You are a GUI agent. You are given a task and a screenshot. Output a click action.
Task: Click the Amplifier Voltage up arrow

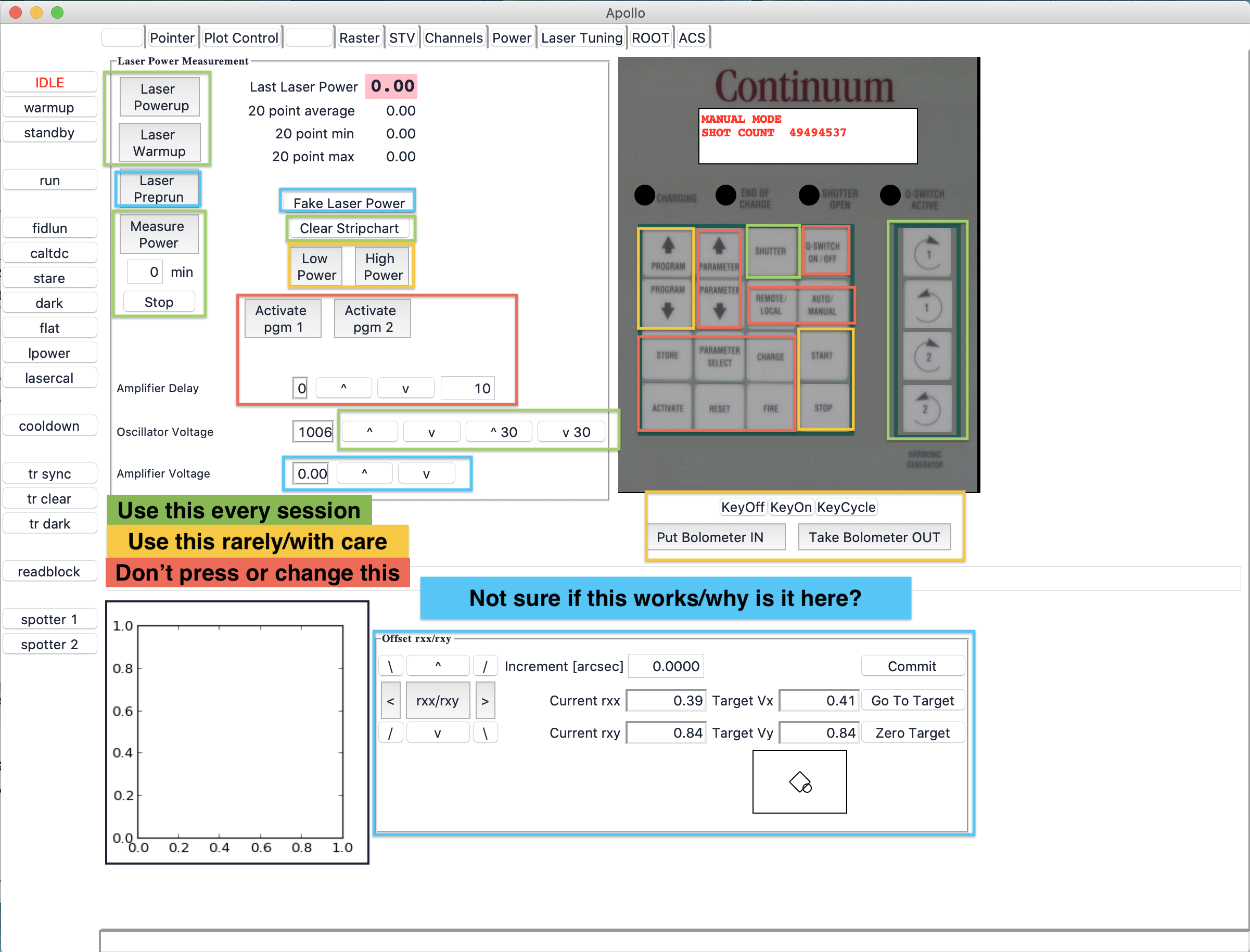[x=364, y=474]
